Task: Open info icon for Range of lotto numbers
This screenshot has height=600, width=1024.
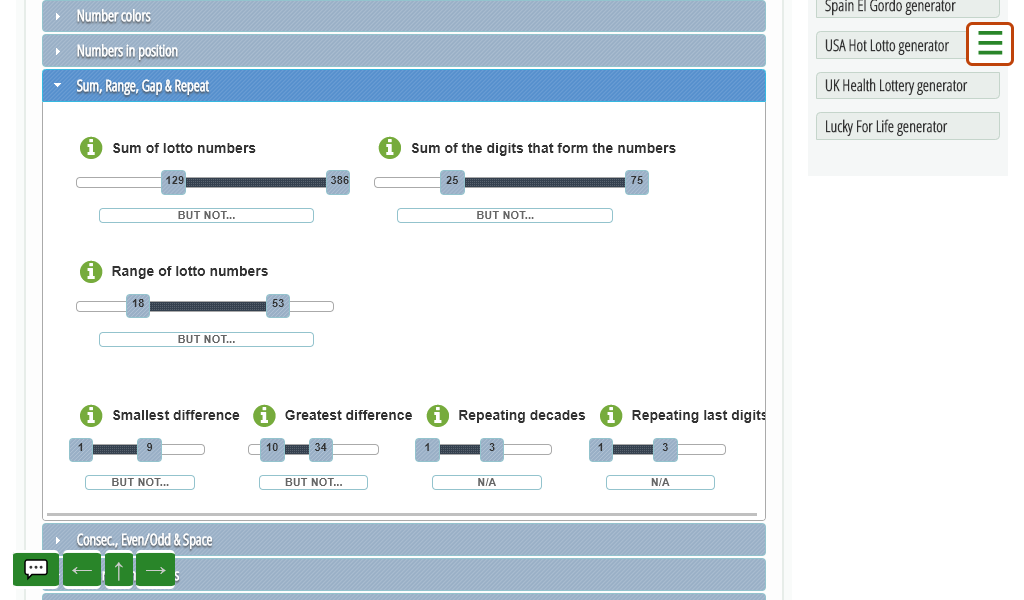Action: click(x=91, y=272)
